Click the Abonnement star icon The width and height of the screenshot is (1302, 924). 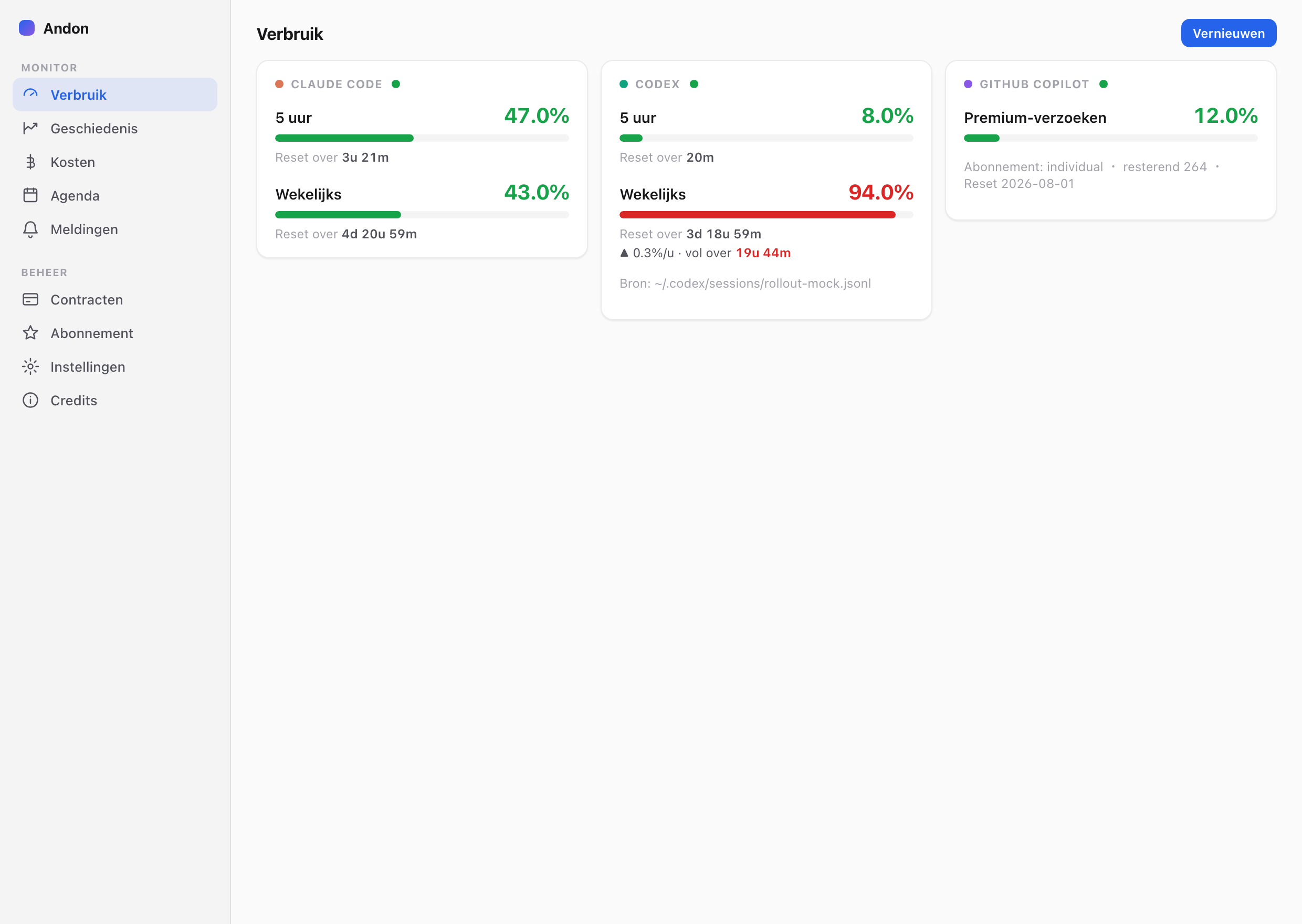click(30, 333)
